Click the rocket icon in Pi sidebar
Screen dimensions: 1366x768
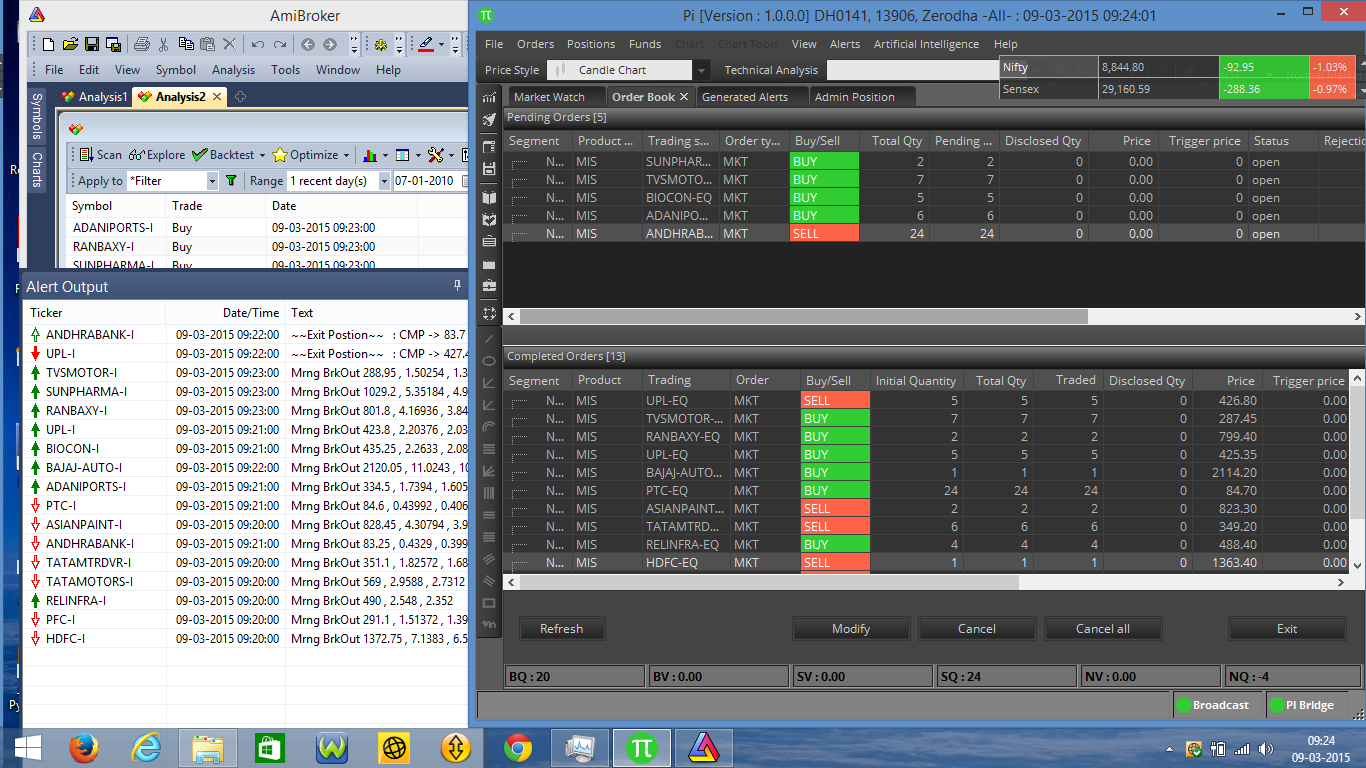coord(489,120)
